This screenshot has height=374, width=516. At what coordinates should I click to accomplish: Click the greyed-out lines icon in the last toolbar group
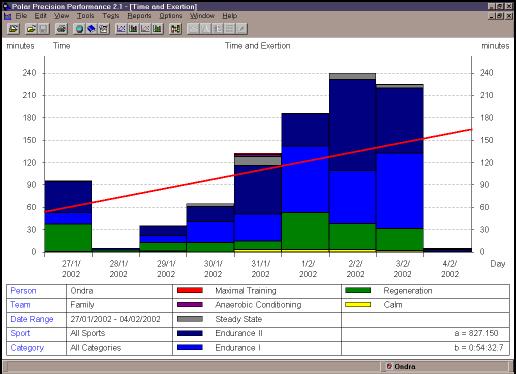tap(229, 29)
